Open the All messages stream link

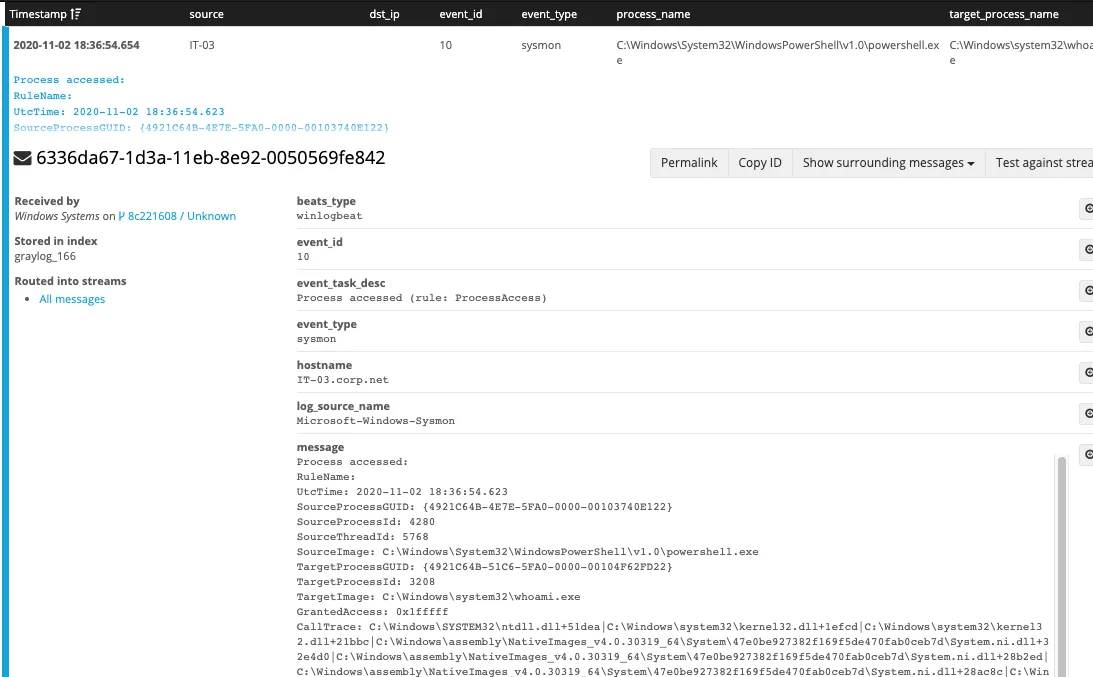[x=72, y=299]
